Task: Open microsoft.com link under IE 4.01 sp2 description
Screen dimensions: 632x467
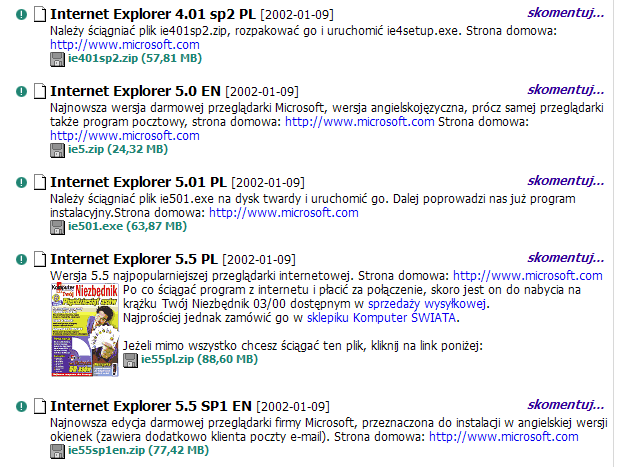Action: 125,45
